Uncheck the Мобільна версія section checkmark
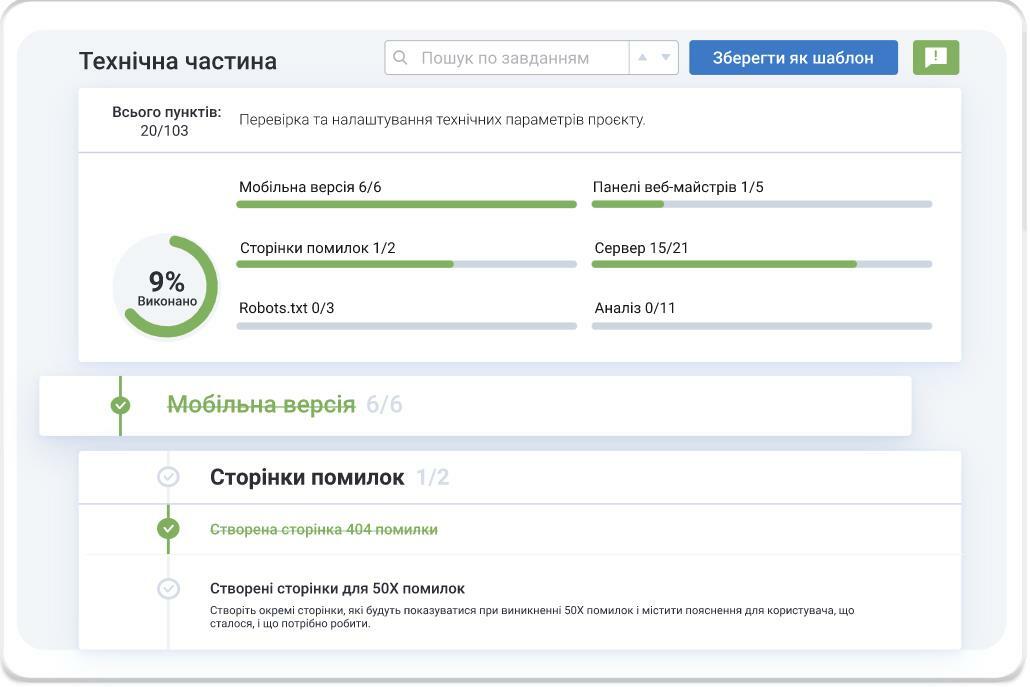 coord(120,405)
